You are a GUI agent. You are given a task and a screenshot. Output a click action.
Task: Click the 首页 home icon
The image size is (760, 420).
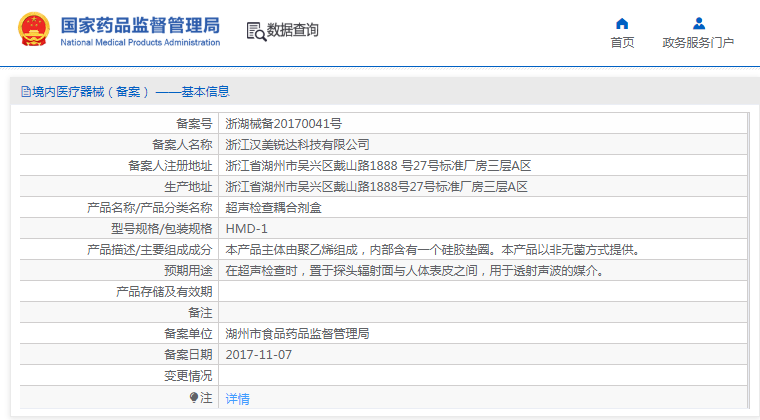[622, 23]
